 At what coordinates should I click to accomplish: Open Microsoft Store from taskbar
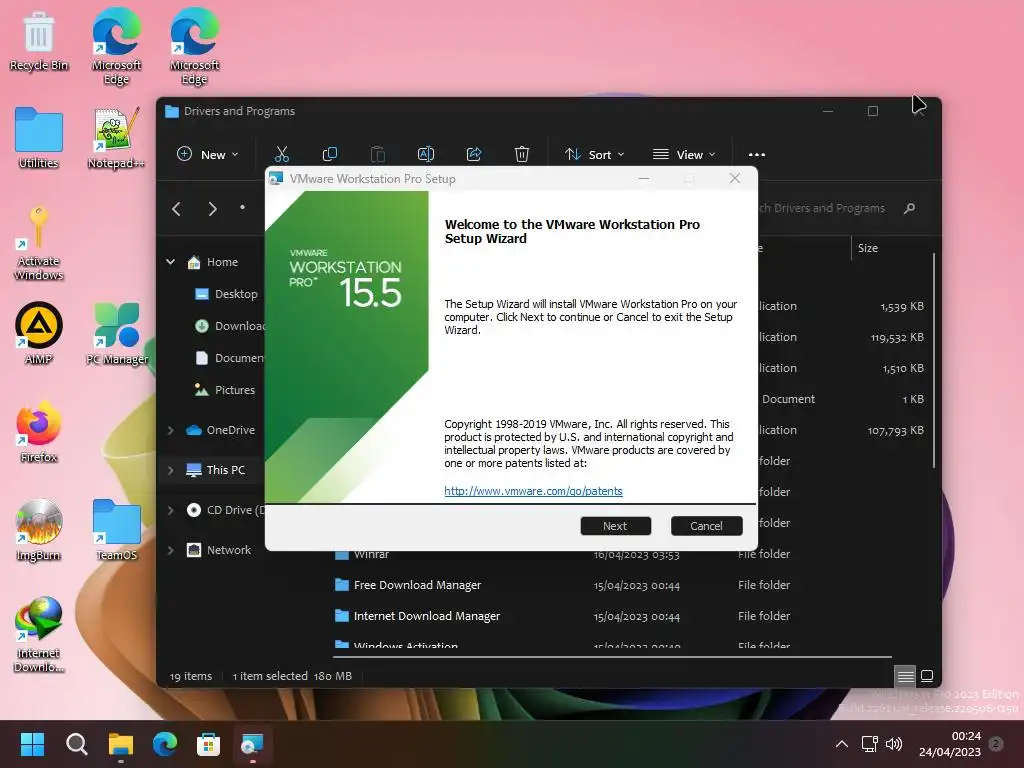pos(208,744)
